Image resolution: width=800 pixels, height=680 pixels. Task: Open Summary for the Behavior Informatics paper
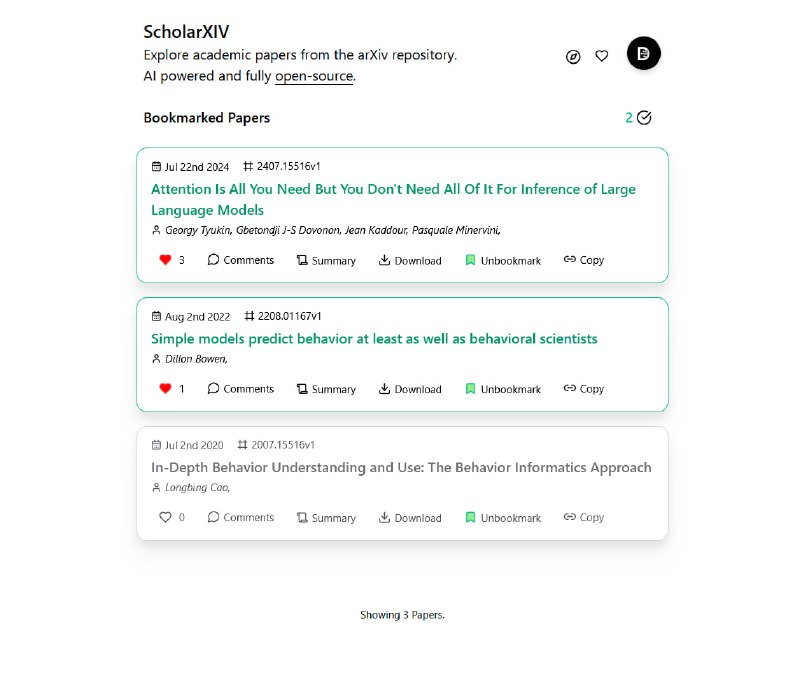tap(327, 518)
